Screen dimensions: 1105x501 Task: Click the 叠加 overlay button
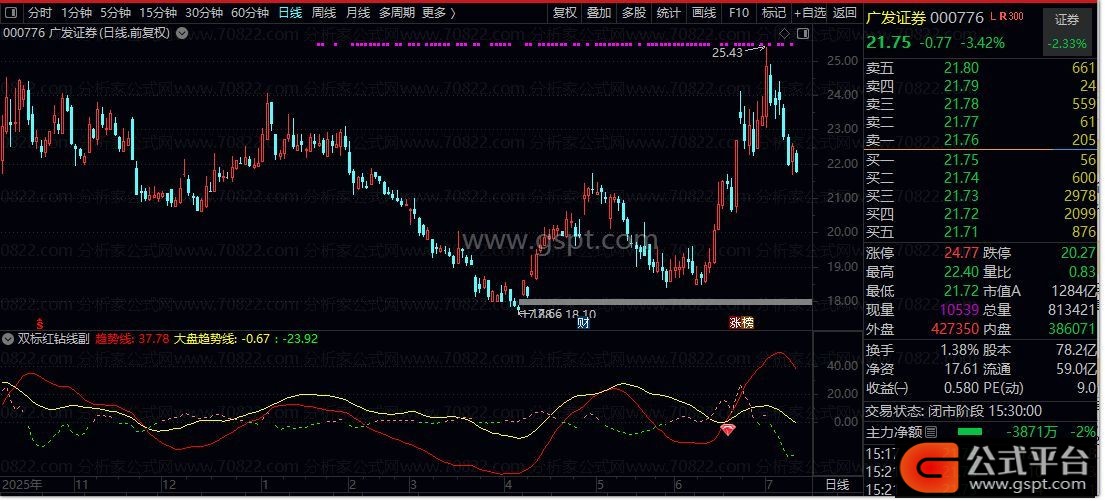[599, 12]
